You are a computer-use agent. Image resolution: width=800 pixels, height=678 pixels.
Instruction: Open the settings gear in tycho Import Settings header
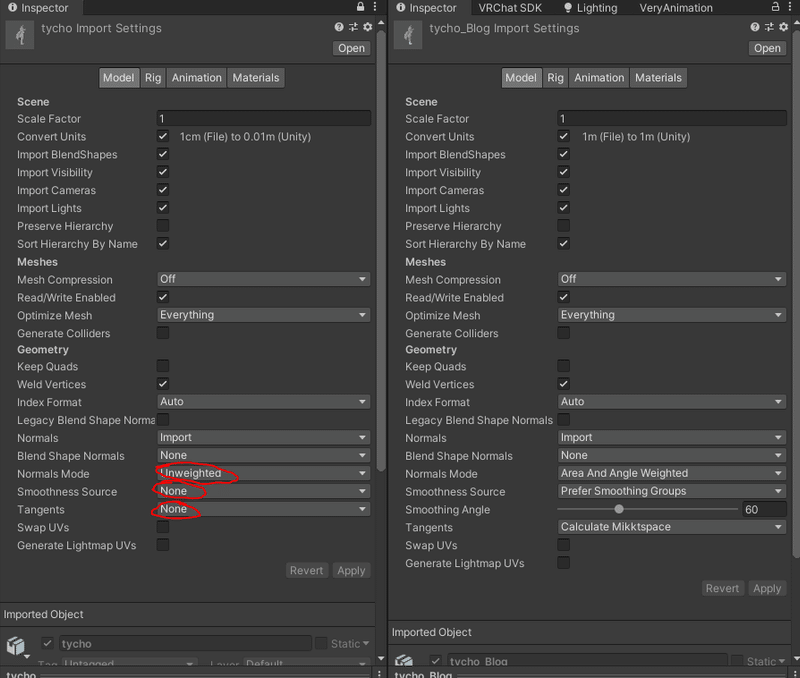tap(367, 28)
